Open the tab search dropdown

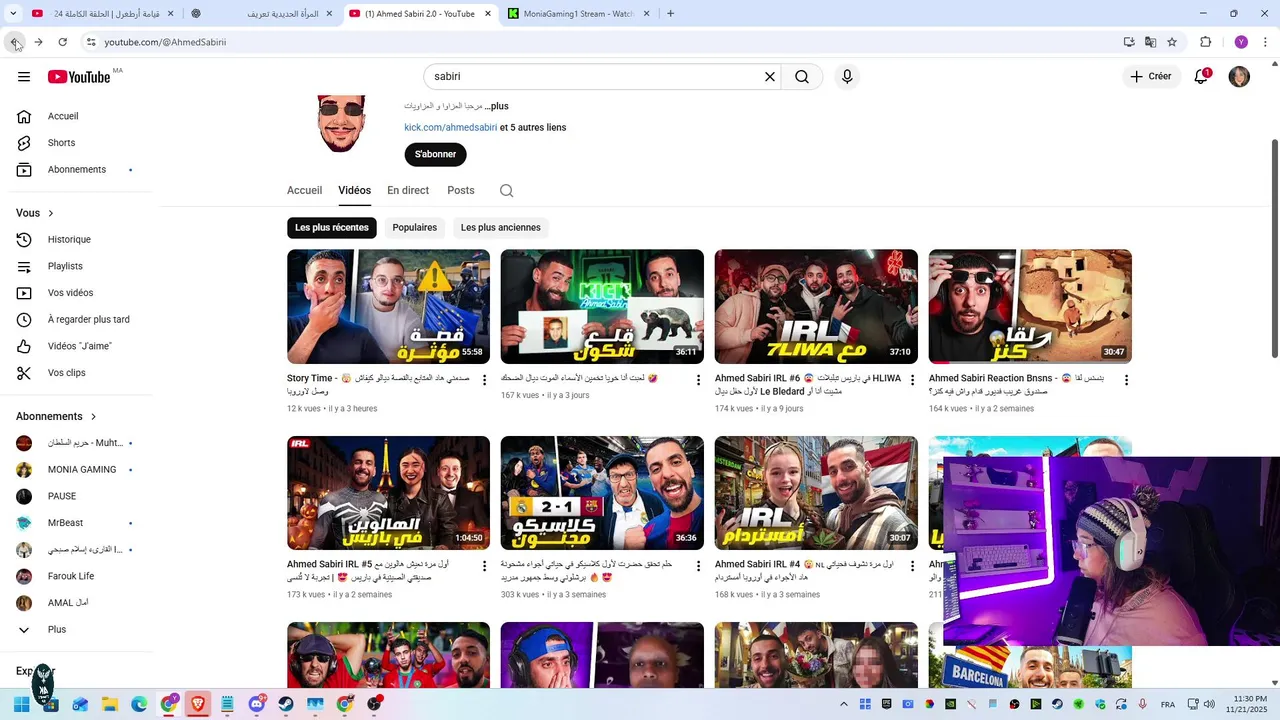(x=13, y=14)
